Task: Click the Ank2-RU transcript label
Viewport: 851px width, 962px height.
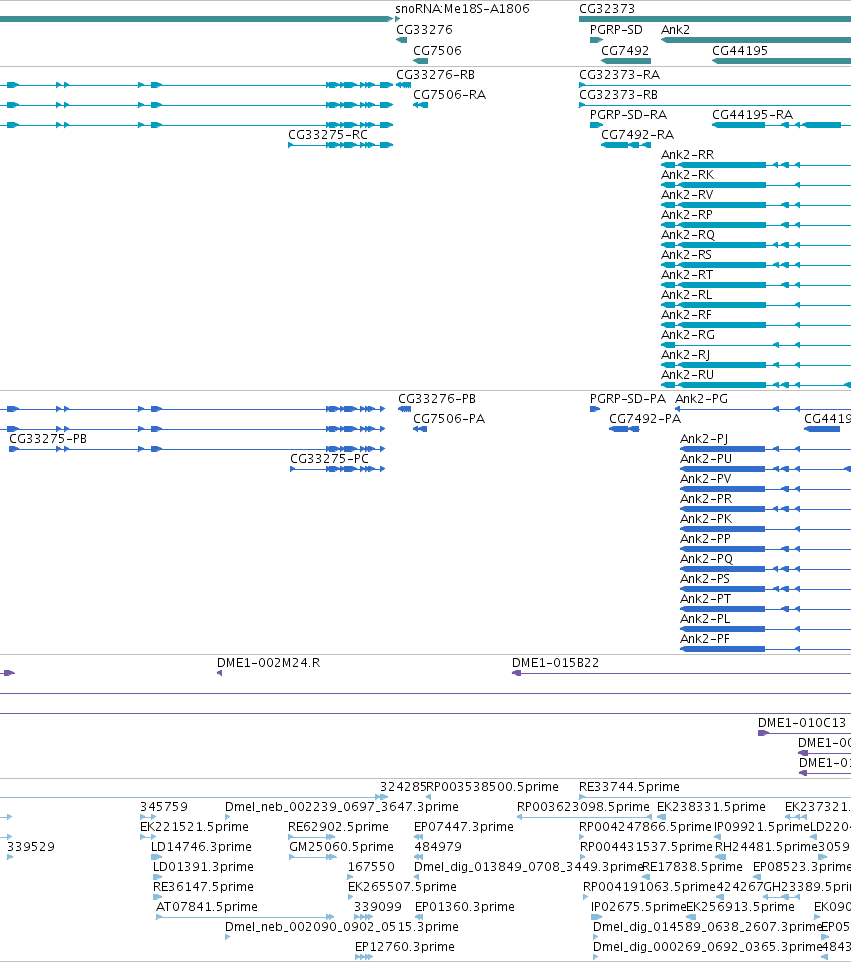Action: (x=687, y=375)
